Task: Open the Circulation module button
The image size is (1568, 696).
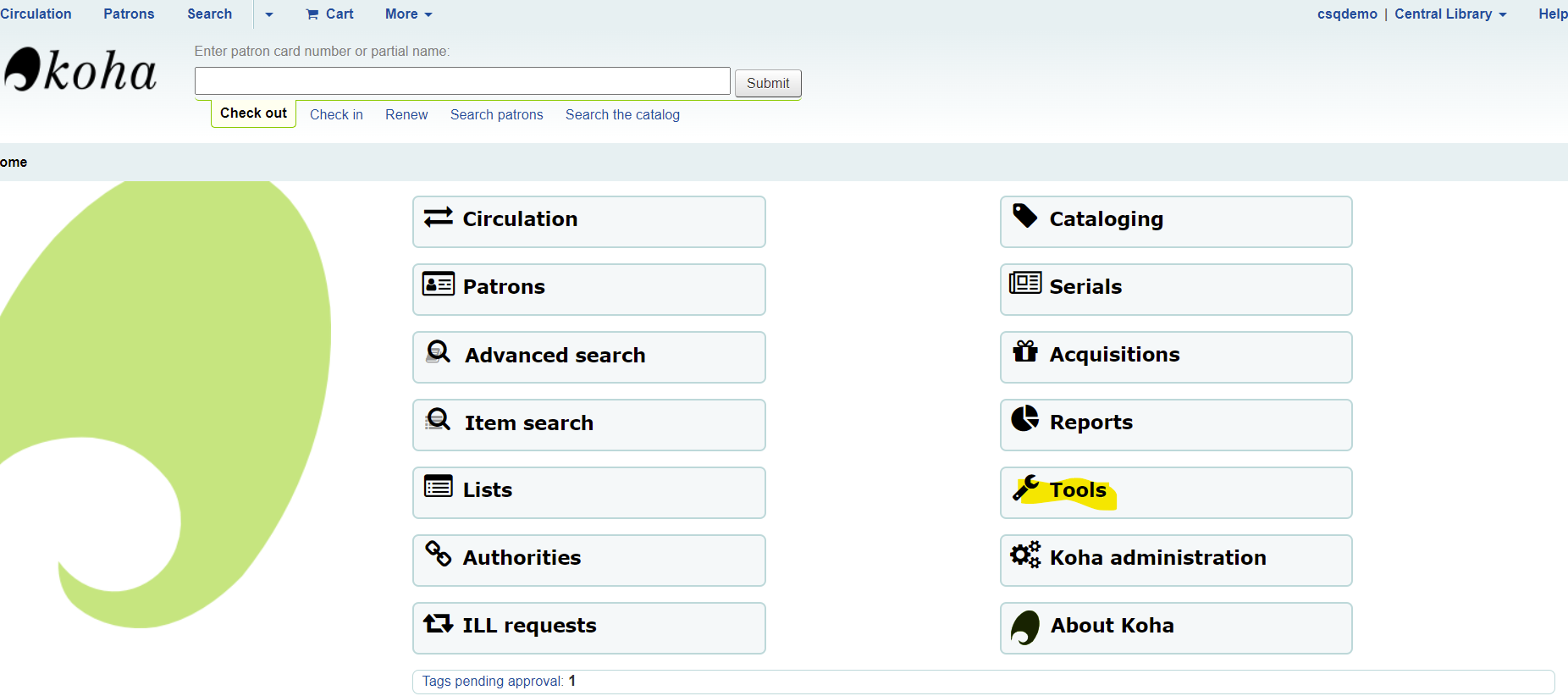Action: pyautogui.click(x=589, y=222)
